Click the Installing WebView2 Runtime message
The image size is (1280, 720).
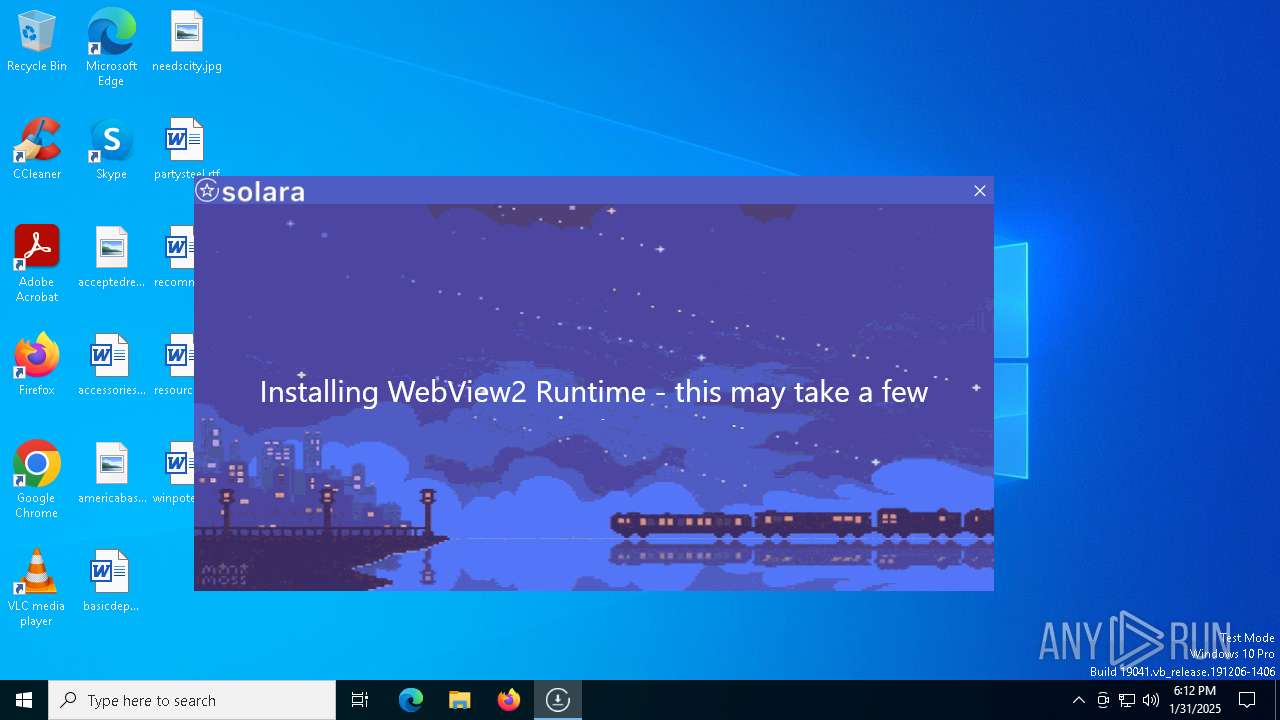coord(594,391)
